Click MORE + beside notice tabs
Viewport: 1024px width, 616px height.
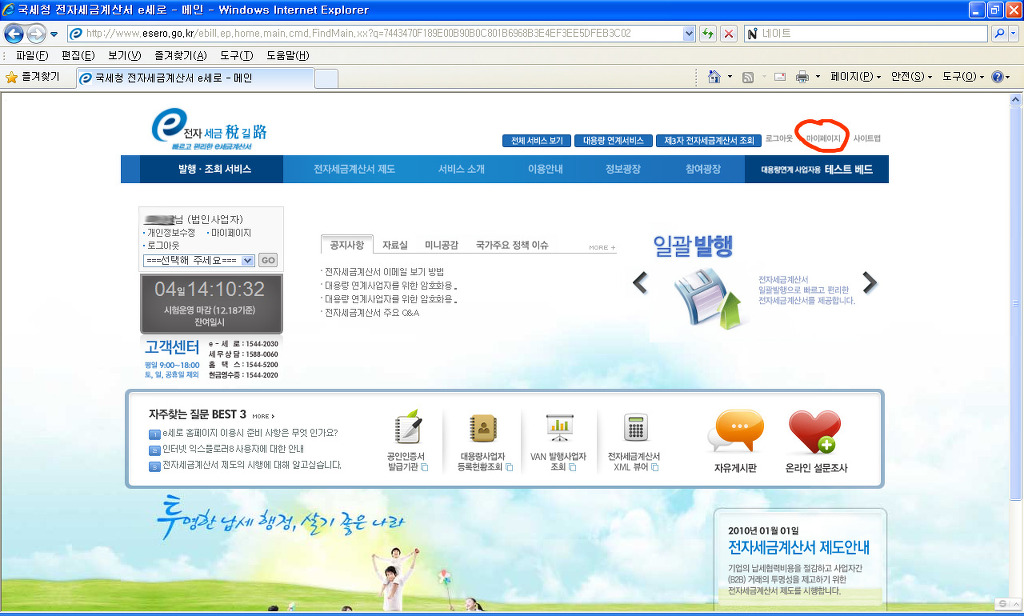point(601,248)
